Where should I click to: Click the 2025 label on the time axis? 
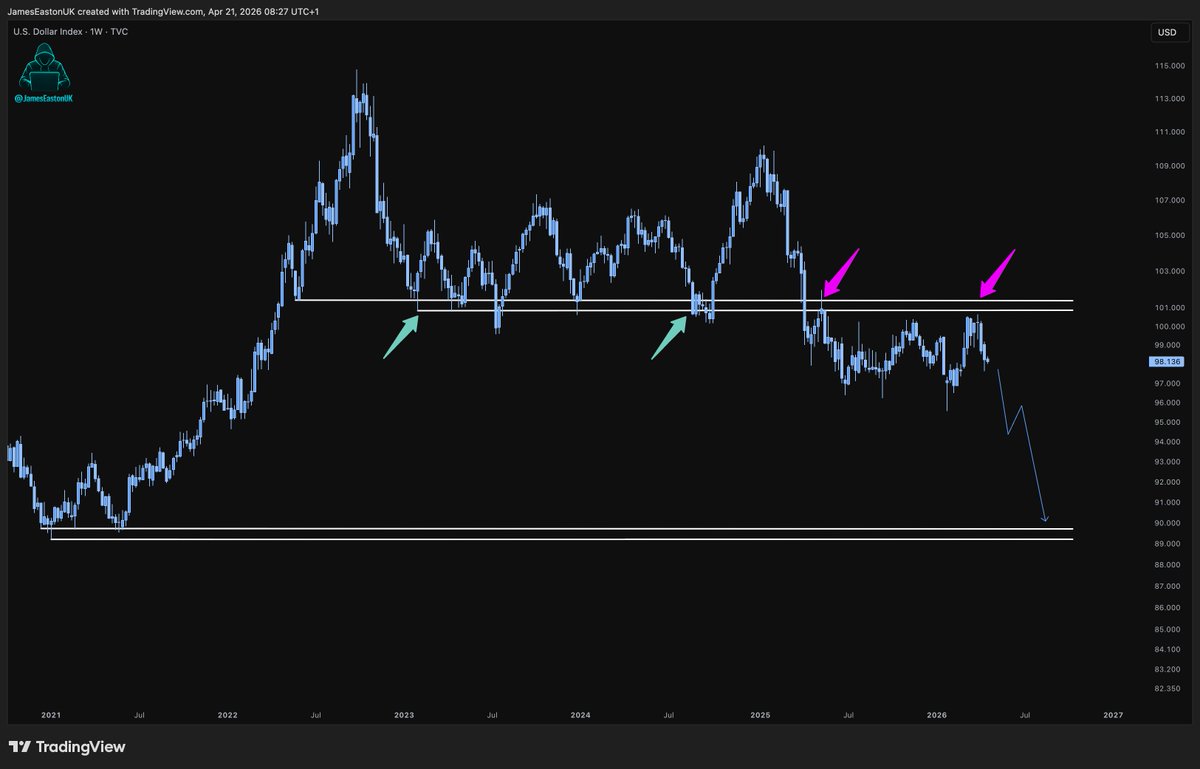(759, 715)
